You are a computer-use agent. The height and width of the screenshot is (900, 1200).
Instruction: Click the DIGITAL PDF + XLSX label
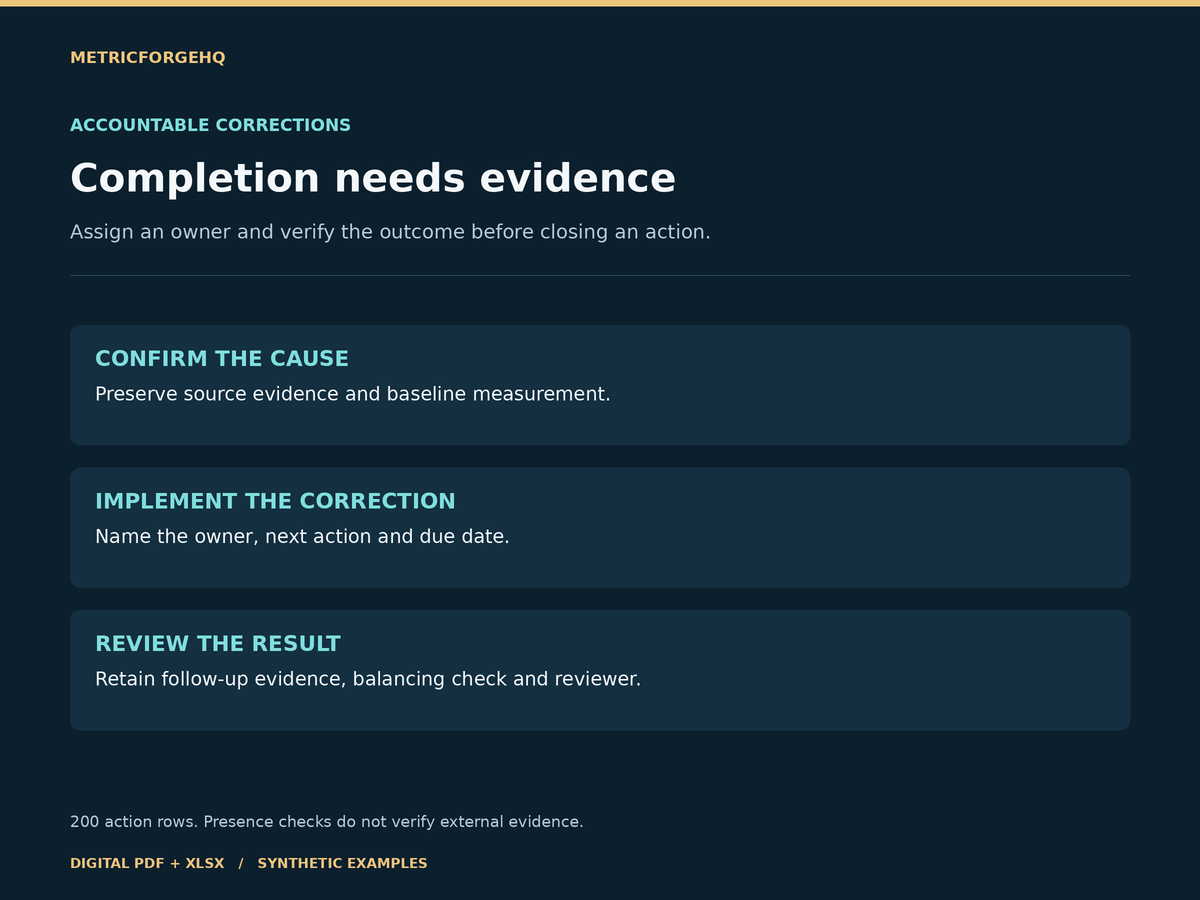pyautogui.click(x=147, y=863)
